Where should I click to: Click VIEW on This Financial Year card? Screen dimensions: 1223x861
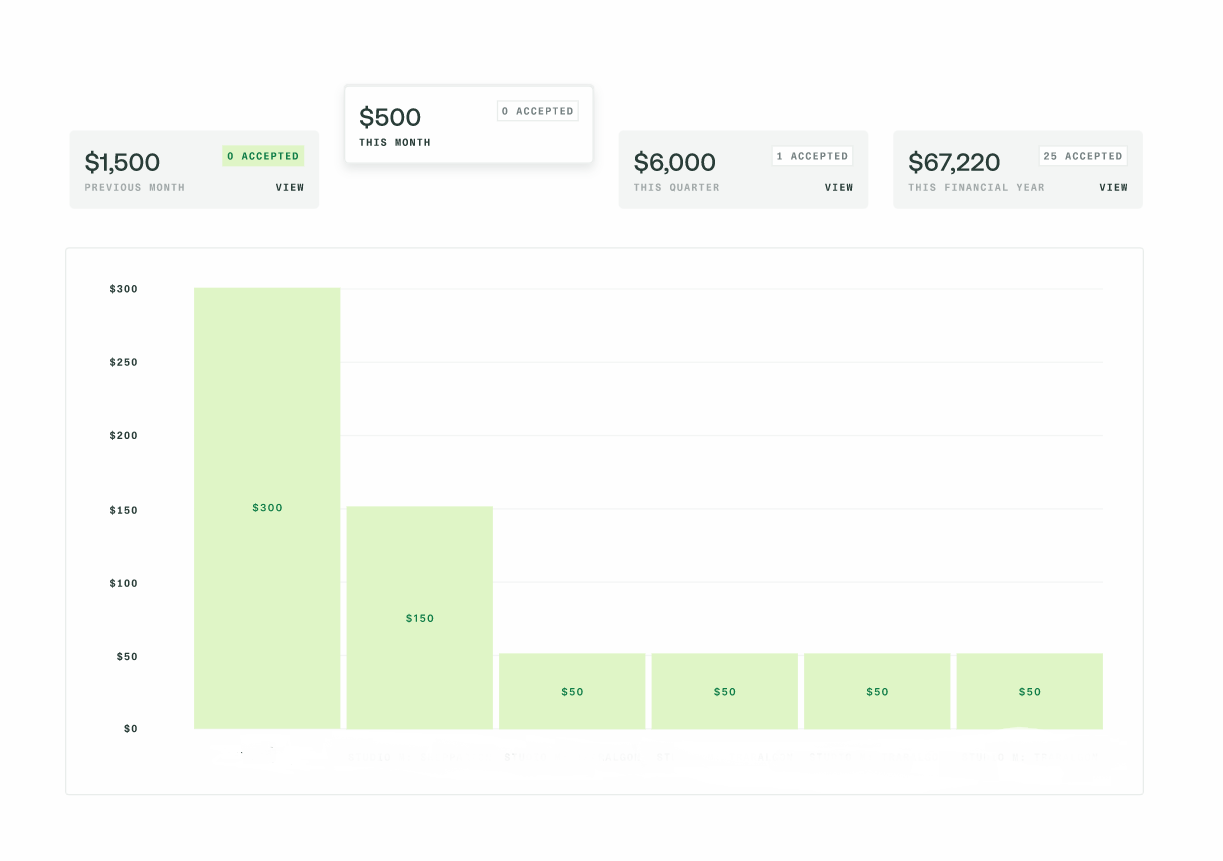pos(1113,188)
